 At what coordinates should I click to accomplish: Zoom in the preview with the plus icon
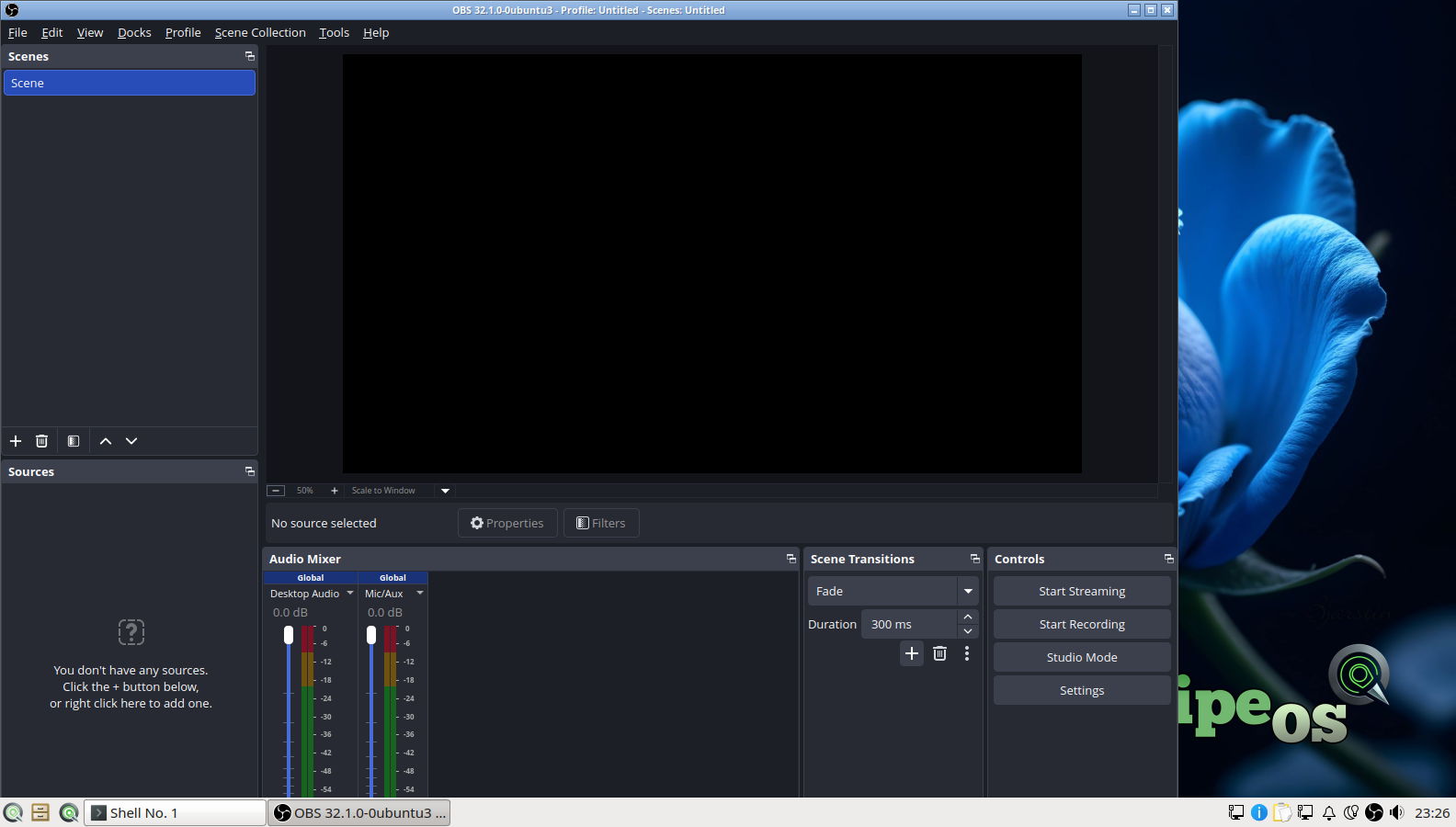point(335,491)
